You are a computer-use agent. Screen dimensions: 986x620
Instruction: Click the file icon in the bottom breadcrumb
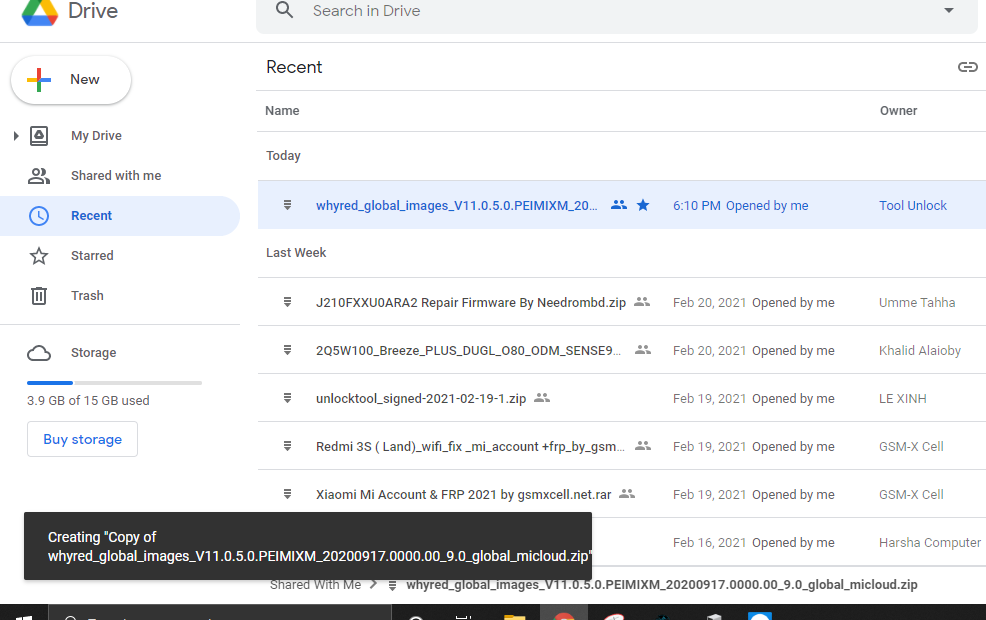point(392,585)
